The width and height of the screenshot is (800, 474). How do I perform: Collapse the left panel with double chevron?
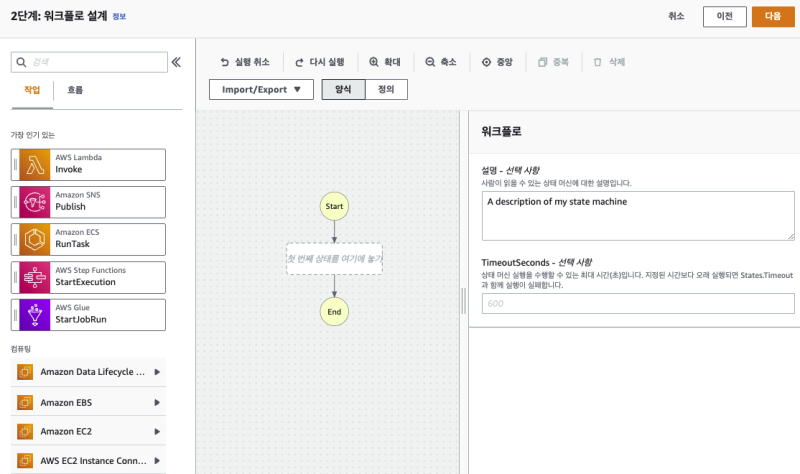point(176,62)
